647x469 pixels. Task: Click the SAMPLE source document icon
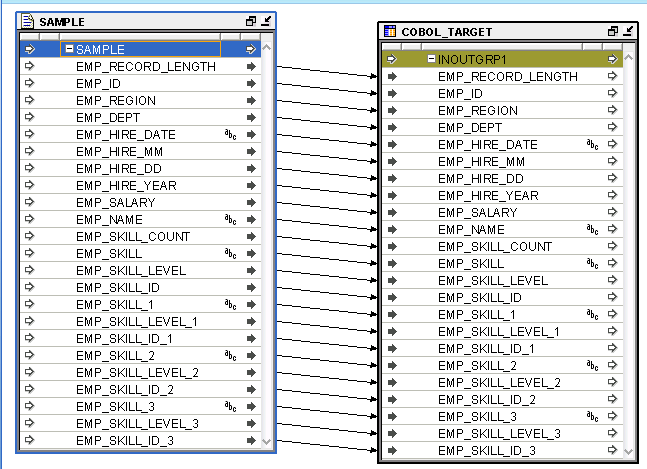pos(28,21)
